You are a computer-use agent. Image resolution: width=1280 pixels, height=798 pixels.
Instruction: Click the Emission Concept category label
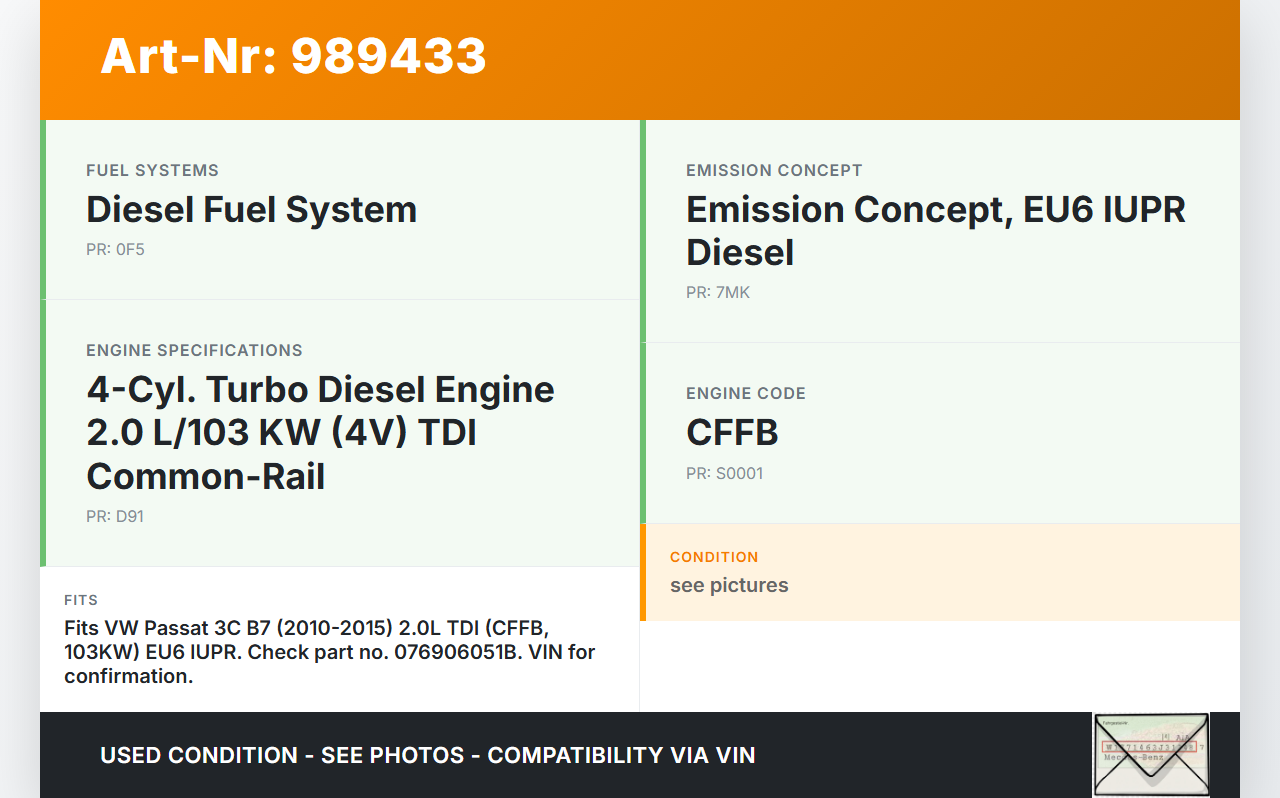[x=774, y=171]
